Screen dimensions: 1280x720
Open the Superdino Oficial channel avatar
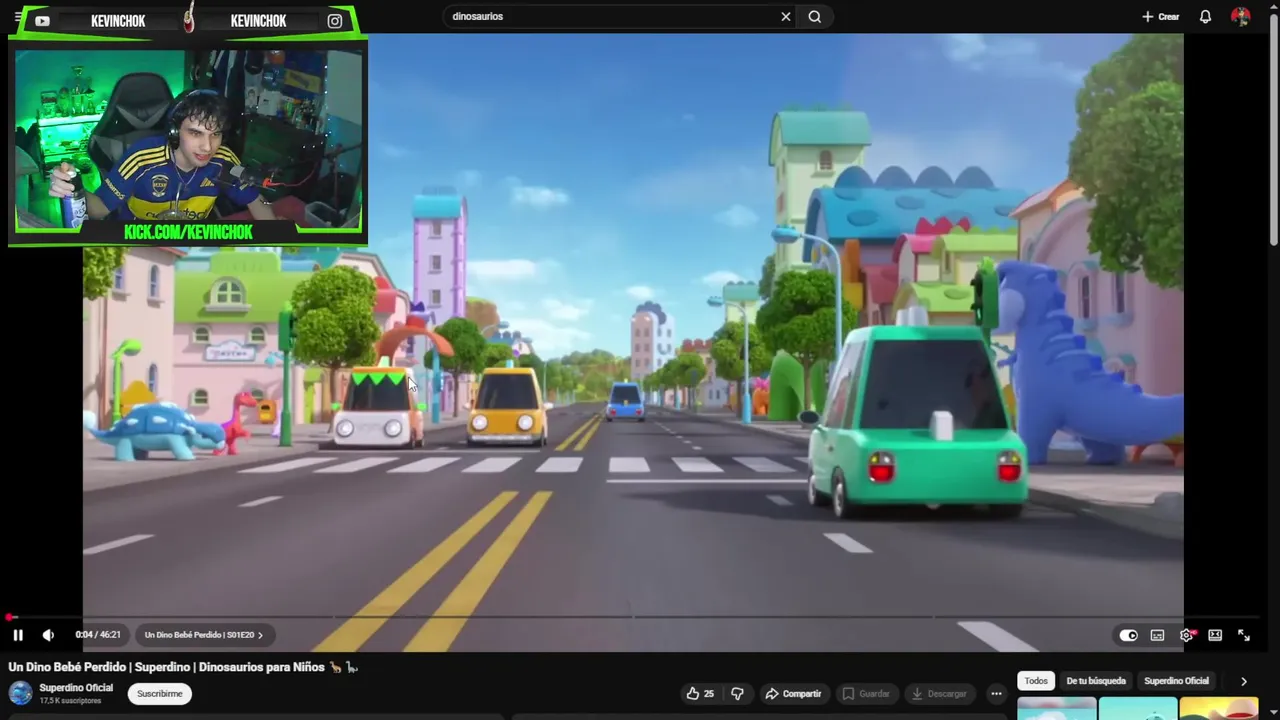coord(20,693)
